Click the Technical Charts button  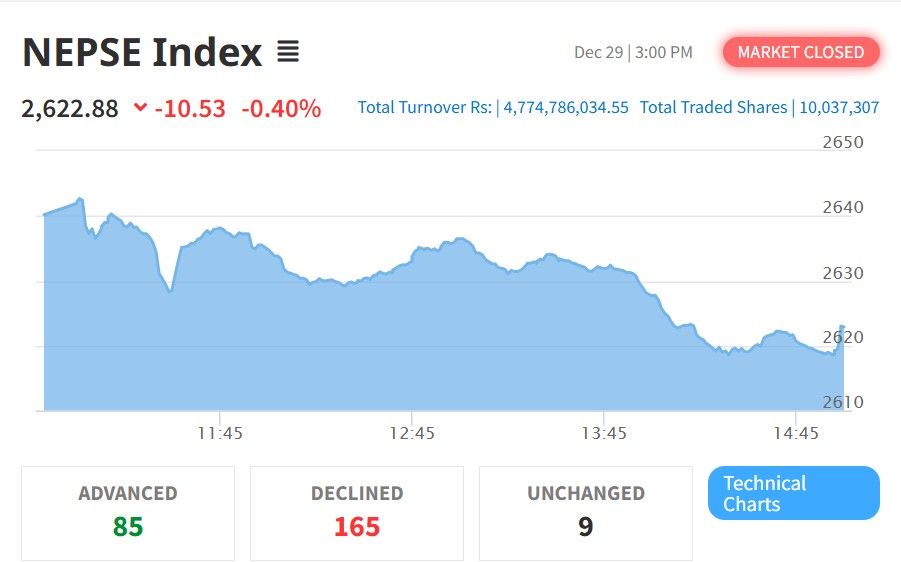tap(793, 493)
